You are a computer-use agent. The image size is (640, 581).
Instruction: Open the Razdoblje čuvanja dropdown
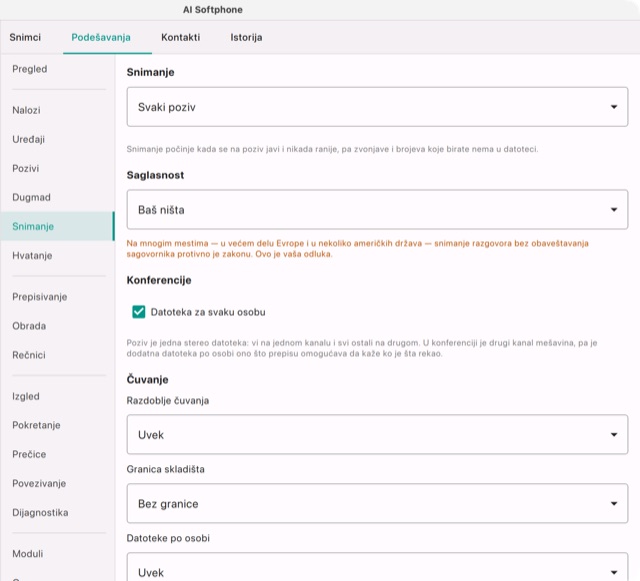377,434
